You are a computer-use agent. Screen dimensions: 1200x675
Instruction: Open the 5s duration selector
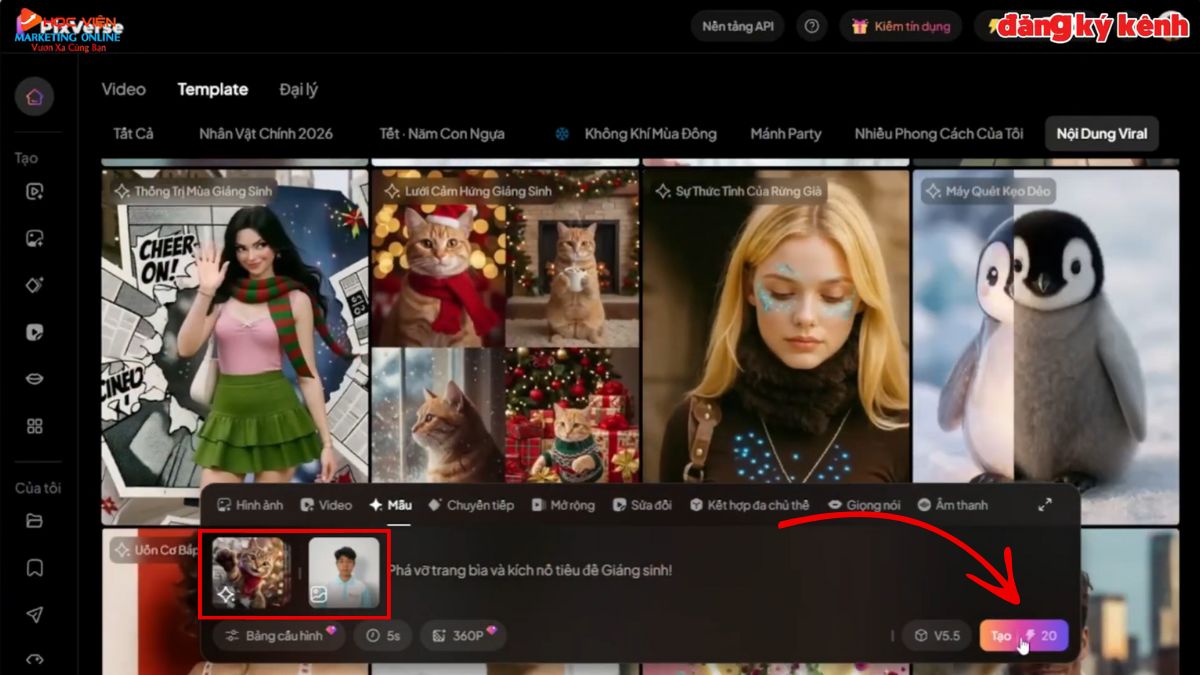(385, 635)
